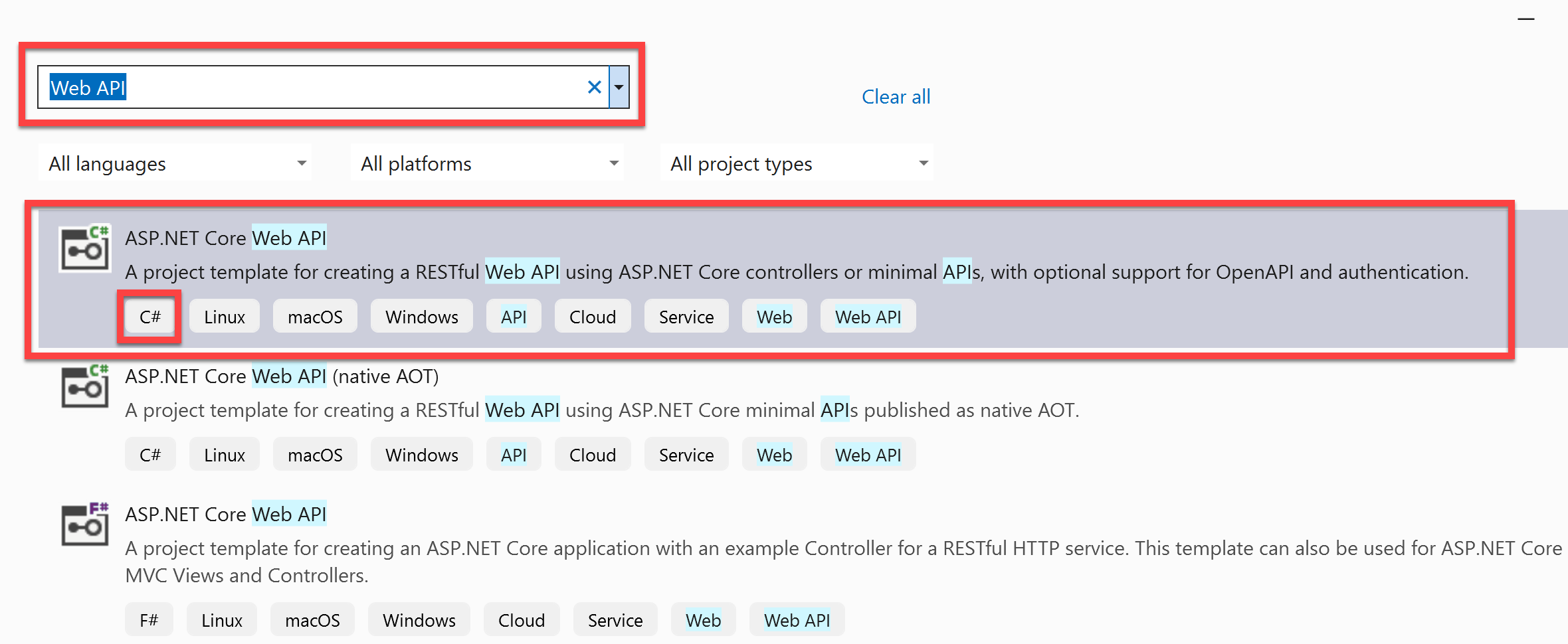Click the F# ASP.NET Core Web API template icon

(85, 524)
